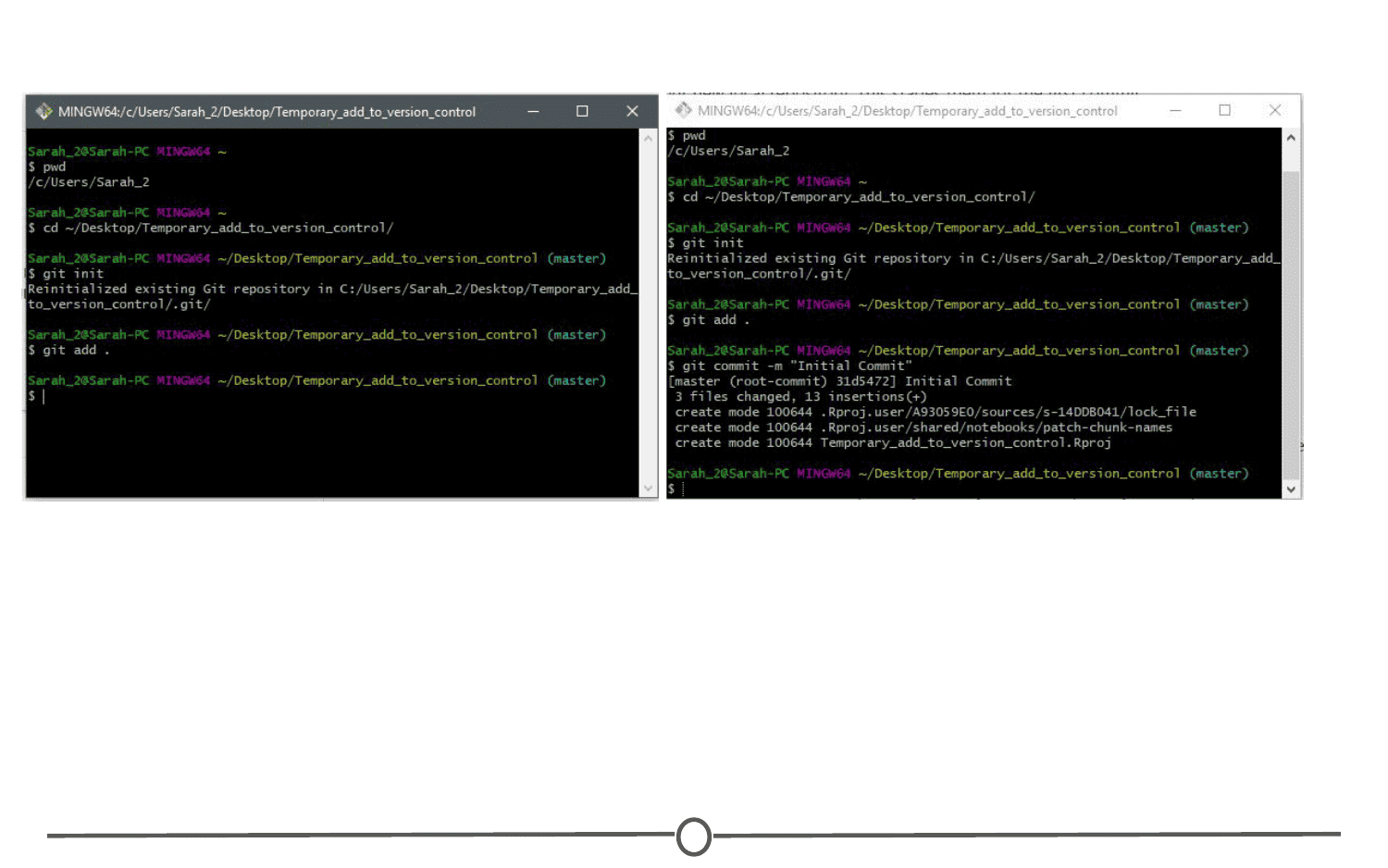1388x868 pixels.
Task: Click 'create mode' line for Temporary_add_to_version_control.Rproj
Action: (x=893, y=442)
